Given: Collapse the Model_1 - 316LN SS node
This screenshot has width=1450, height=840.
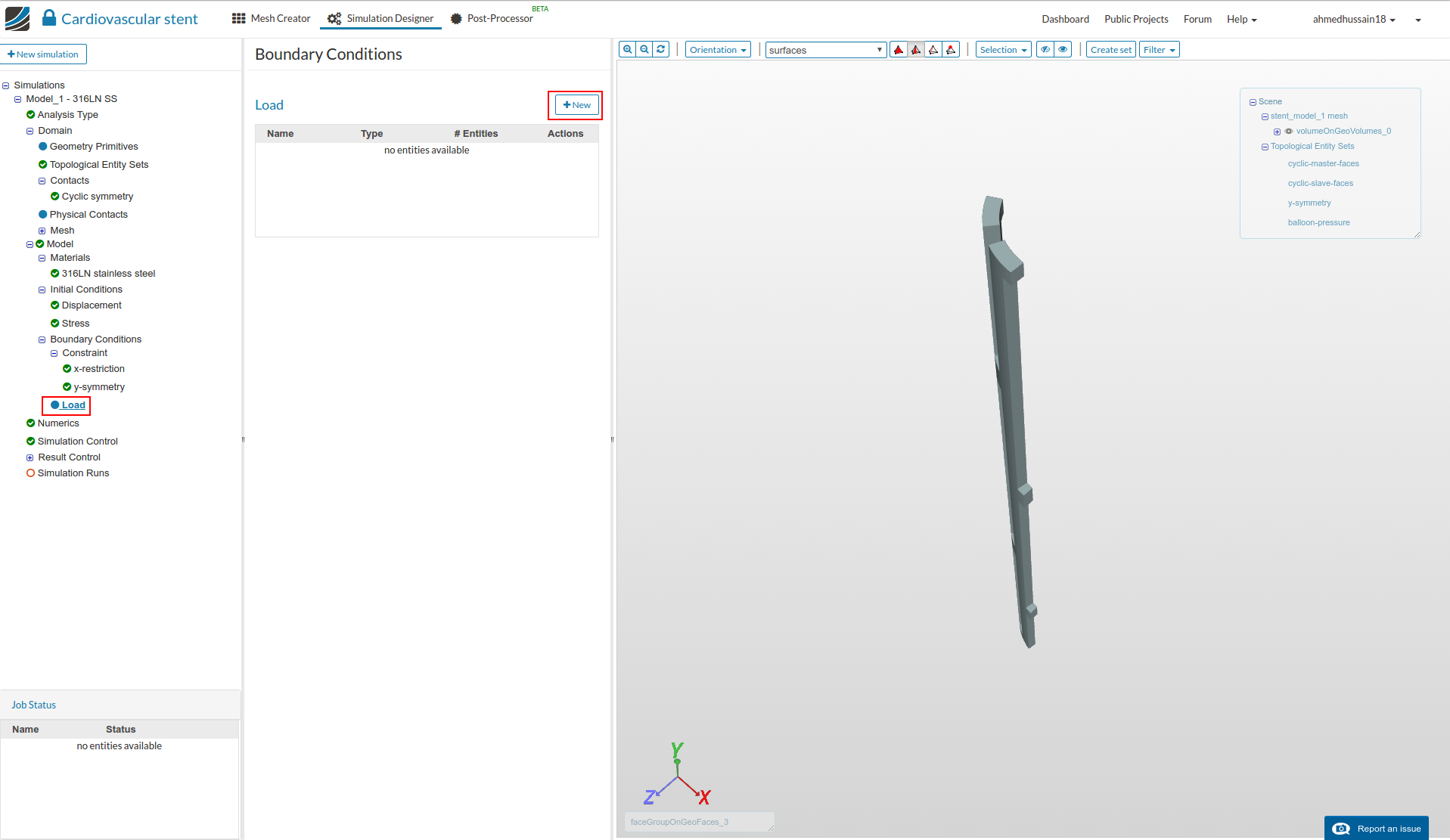Looking at the screenshot, I should 18,100.
